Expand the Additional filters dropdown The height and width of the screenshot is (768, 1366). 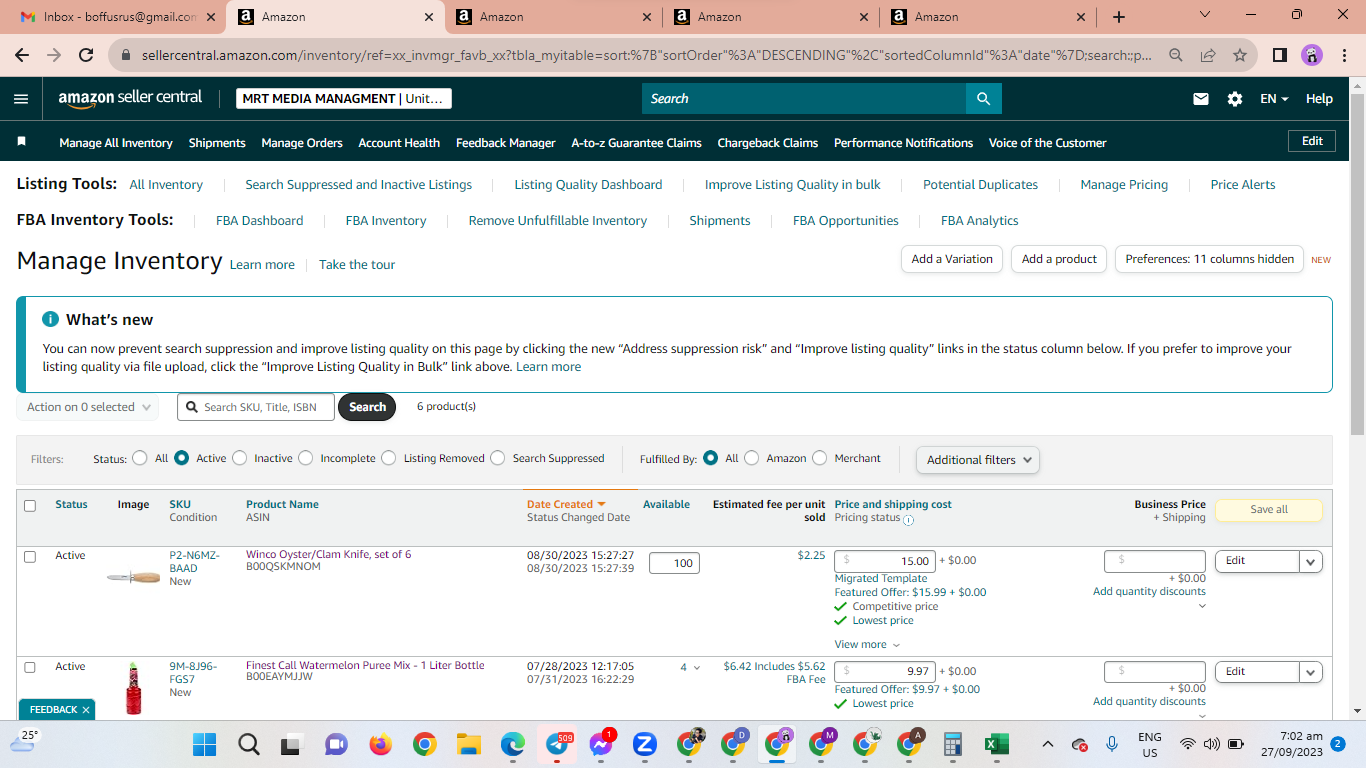978,460
